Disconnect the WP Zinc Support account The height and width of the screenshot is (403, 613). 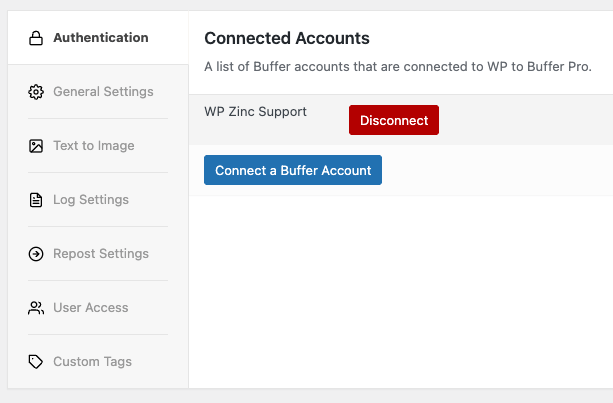tap(394, 120)
